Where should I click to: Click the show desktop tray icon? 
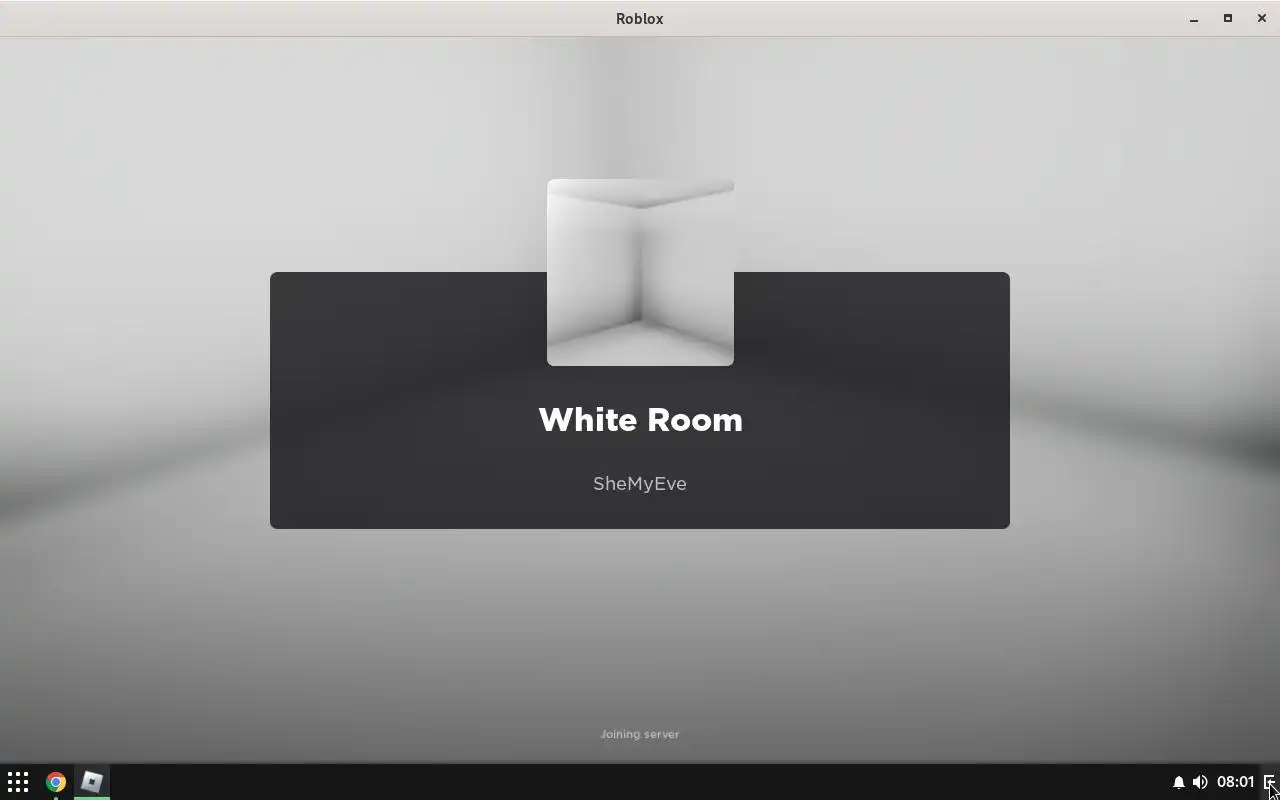pyautogui.click(x=1269, y=782)
